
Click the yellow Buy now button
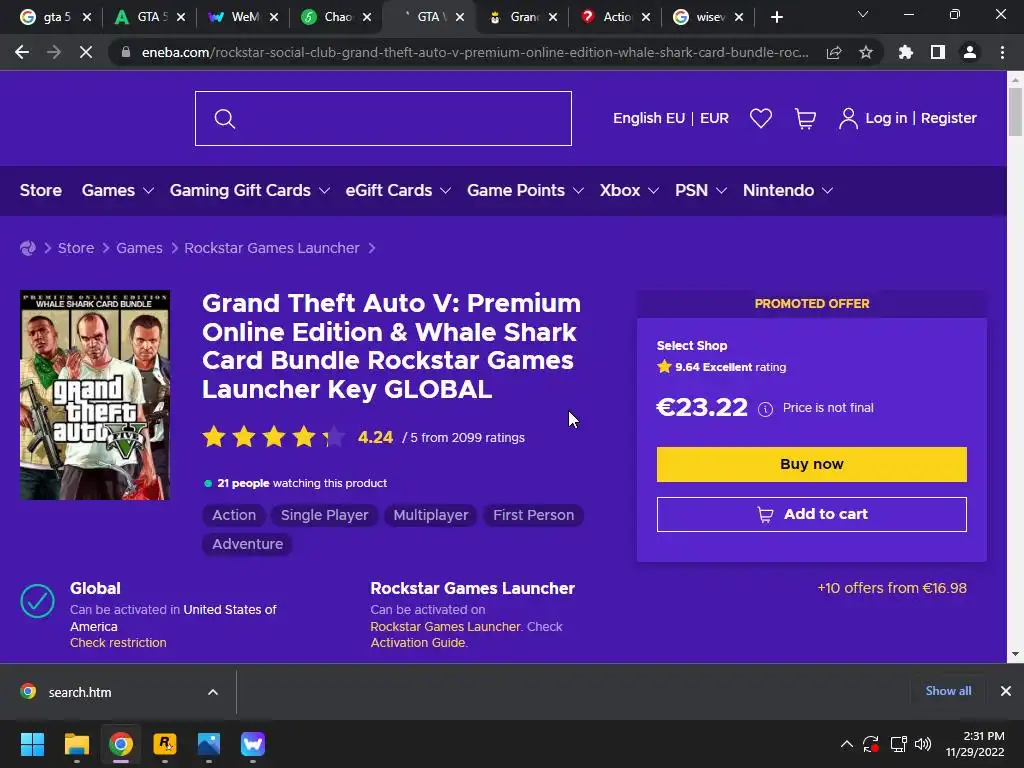click(x=812, y=464)
